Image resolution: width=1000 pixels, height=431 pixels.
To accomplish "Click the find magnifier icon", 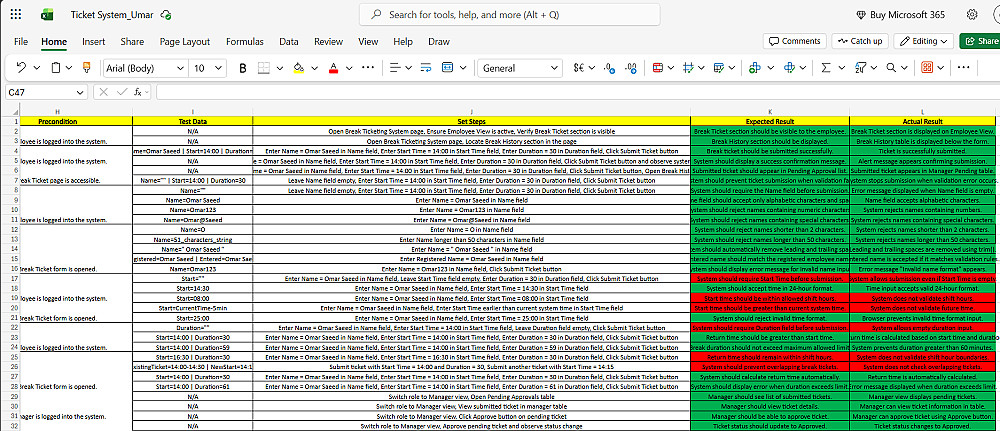I will 892,68.
